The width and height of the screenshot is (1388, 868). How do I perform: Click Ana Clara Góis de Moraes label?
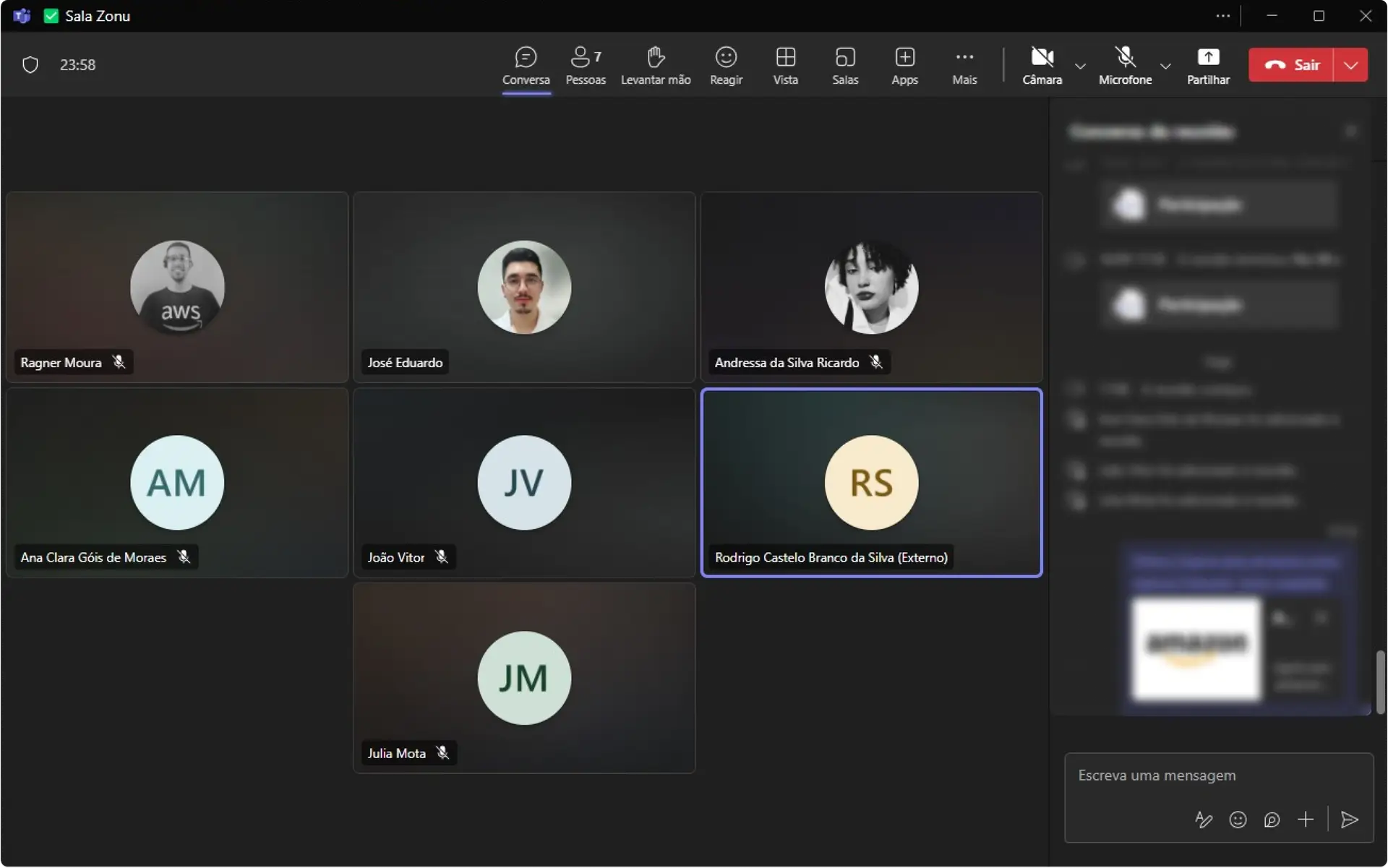click(93, 558)
